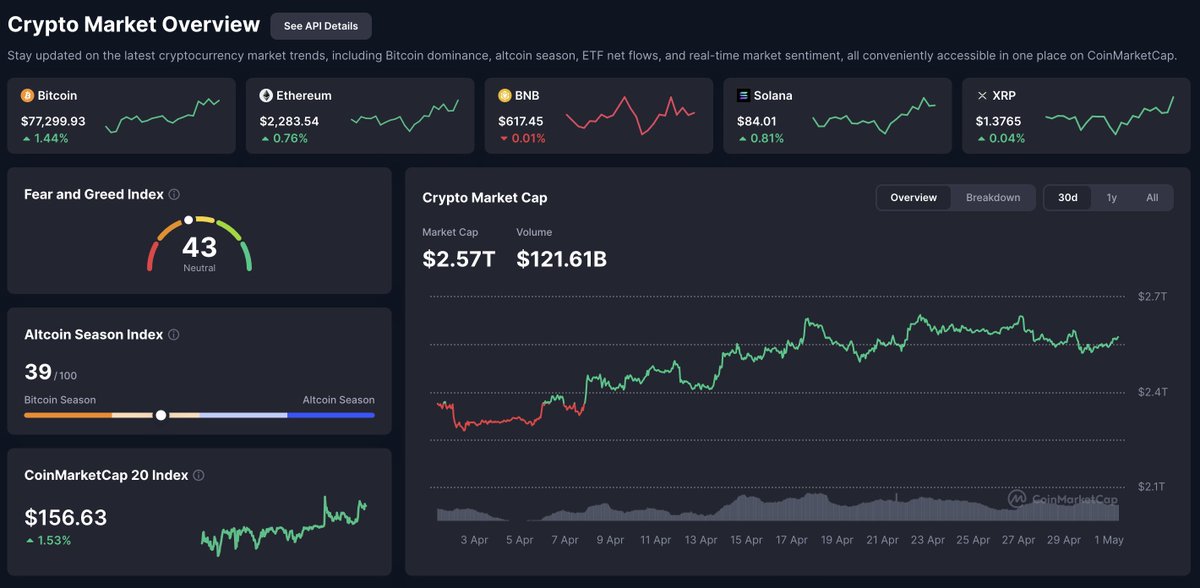Click the Altcoin Season slider marker
1200x588 pixels.
(x=161, y=415)
